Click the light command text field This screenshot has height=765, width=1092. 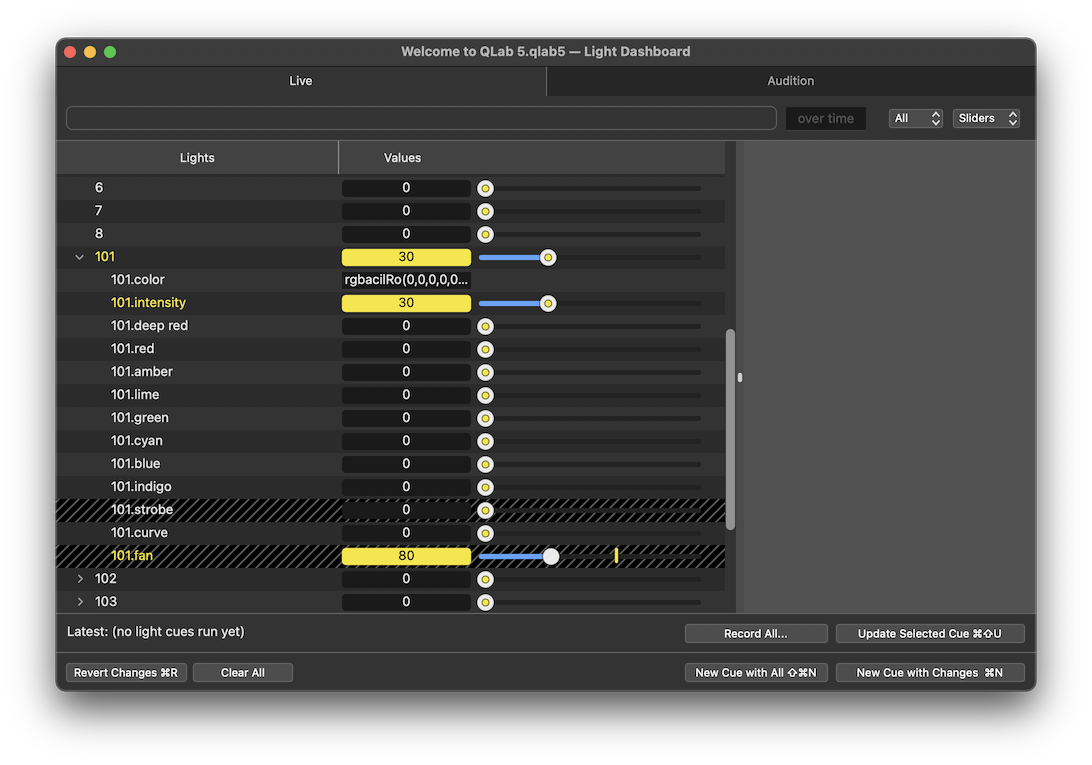coord(421,118)
